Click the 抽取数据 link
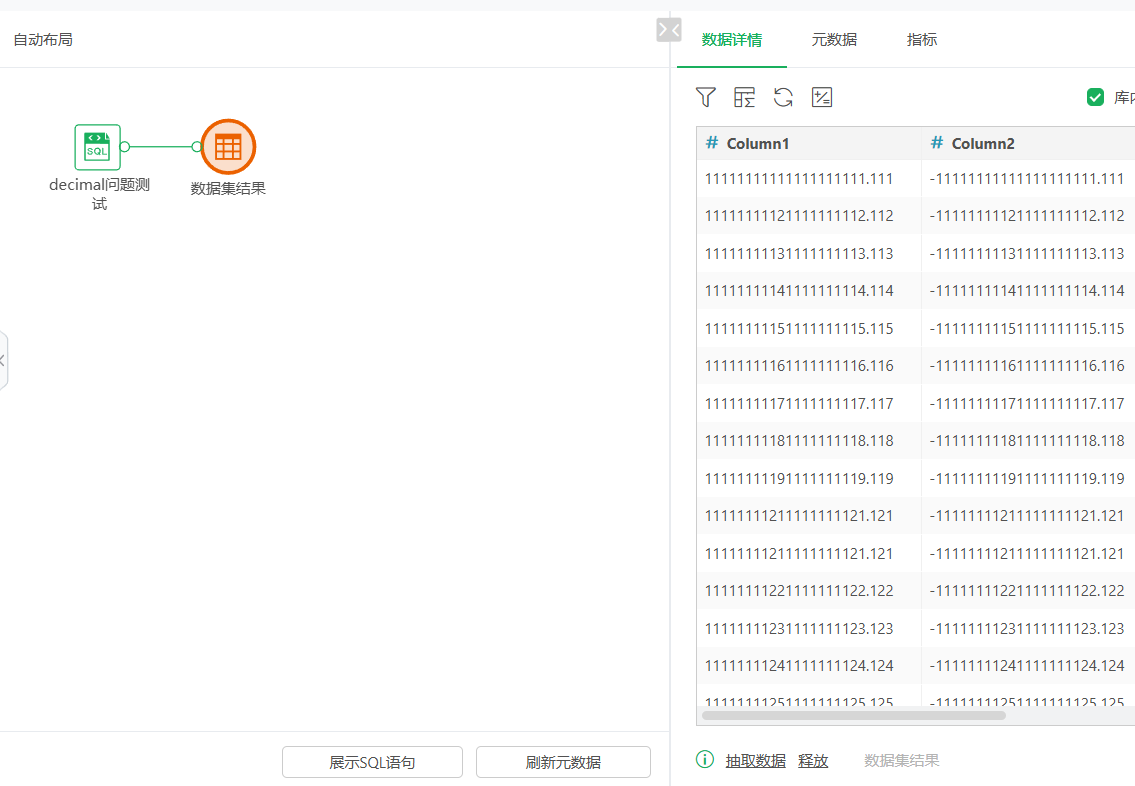Image resolution: width=1135 pixels, height=786 pixels. click(x=755, y=760)
